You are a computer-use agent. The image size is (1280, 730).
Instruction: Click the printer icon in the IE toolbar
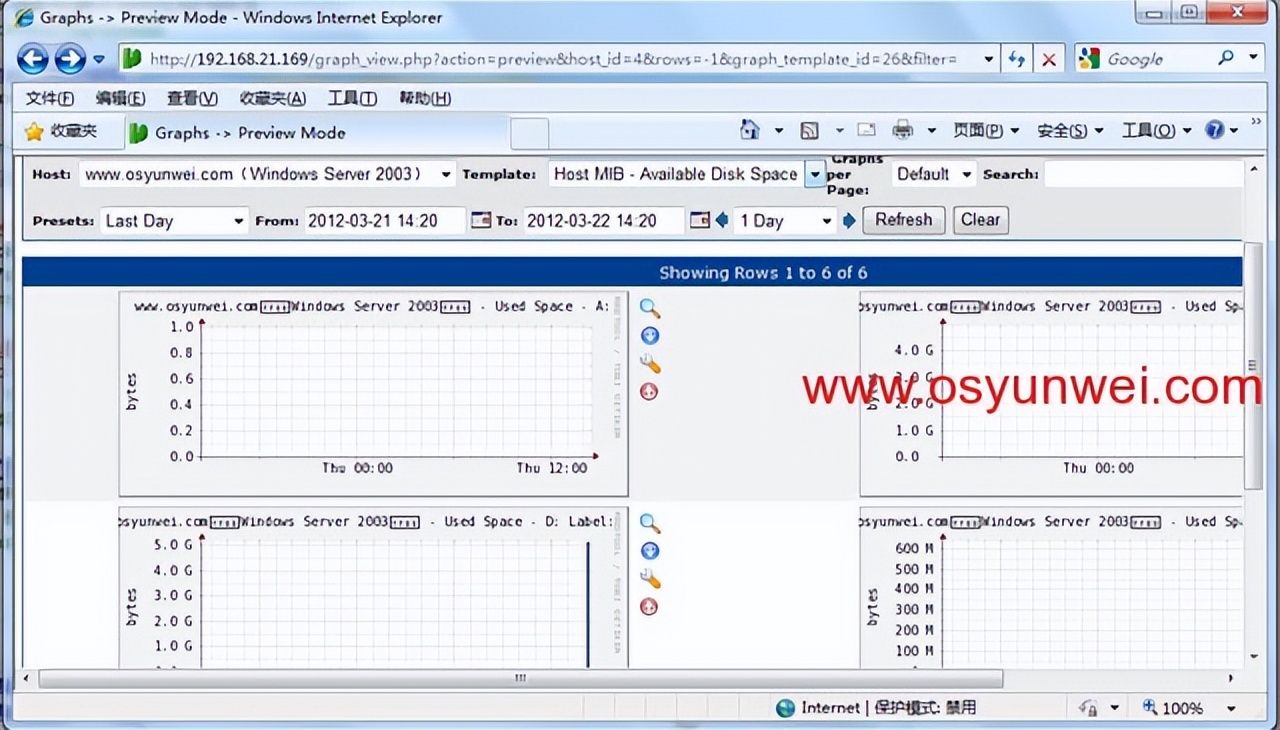point(902,131)
